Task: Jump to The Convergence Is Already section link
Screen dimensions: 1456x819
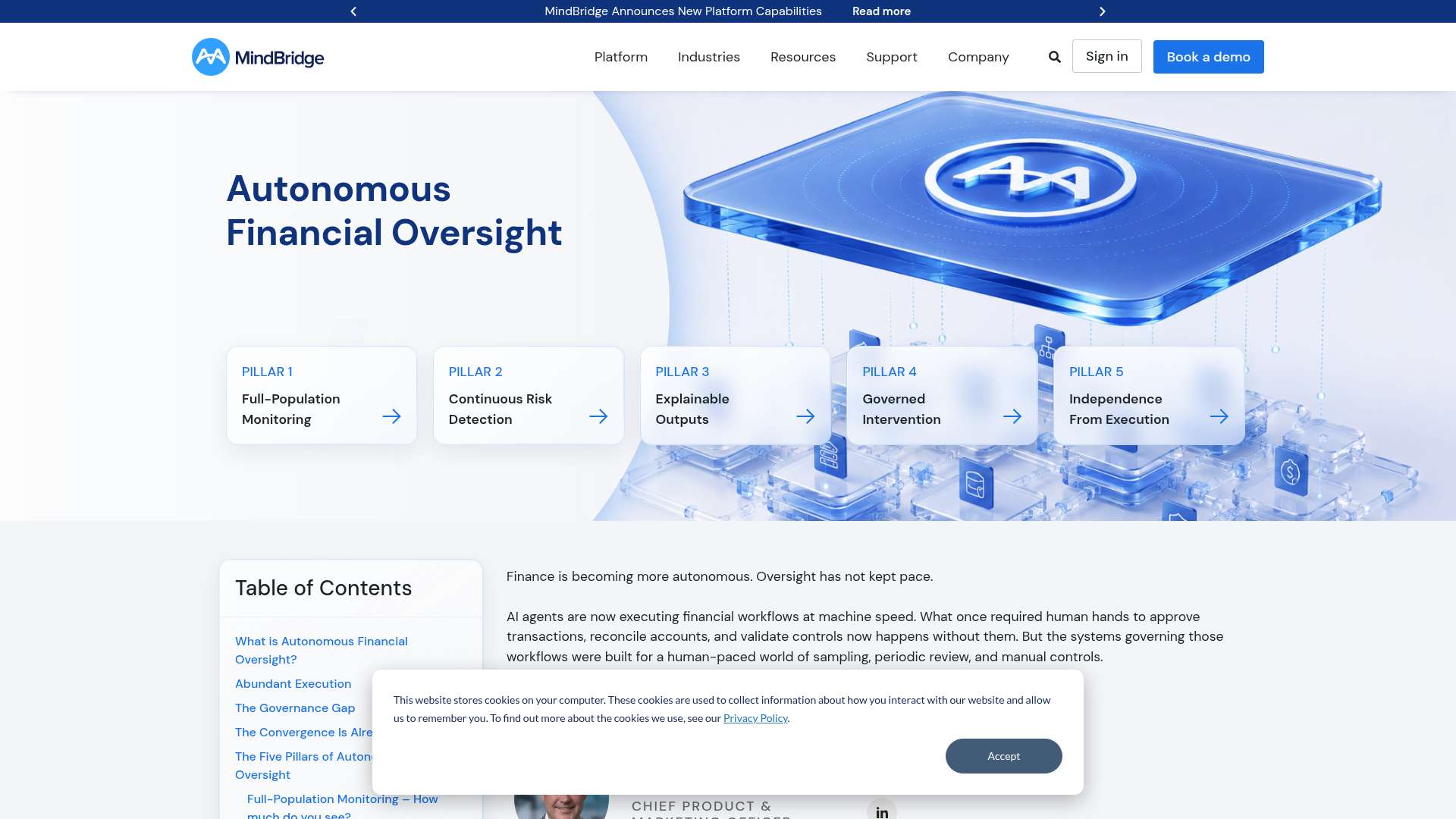Action: (303, 733)
